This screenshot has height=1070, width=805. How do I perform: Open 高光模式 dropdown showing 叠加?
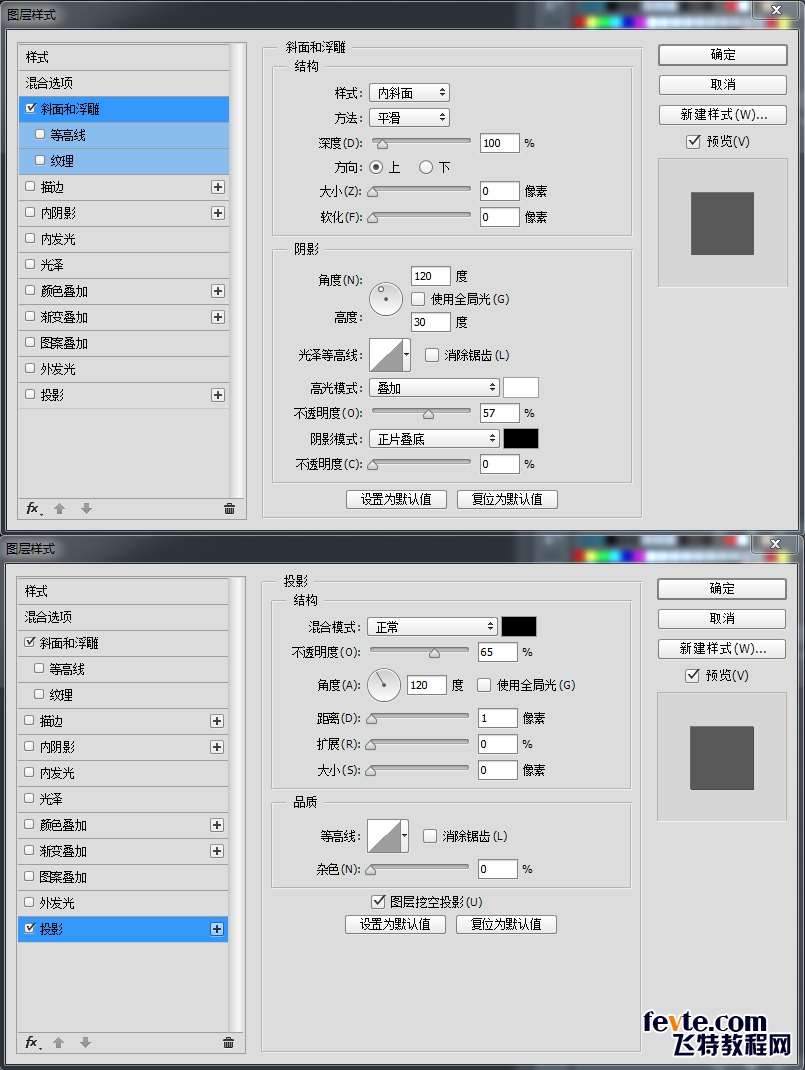point(435,388)
